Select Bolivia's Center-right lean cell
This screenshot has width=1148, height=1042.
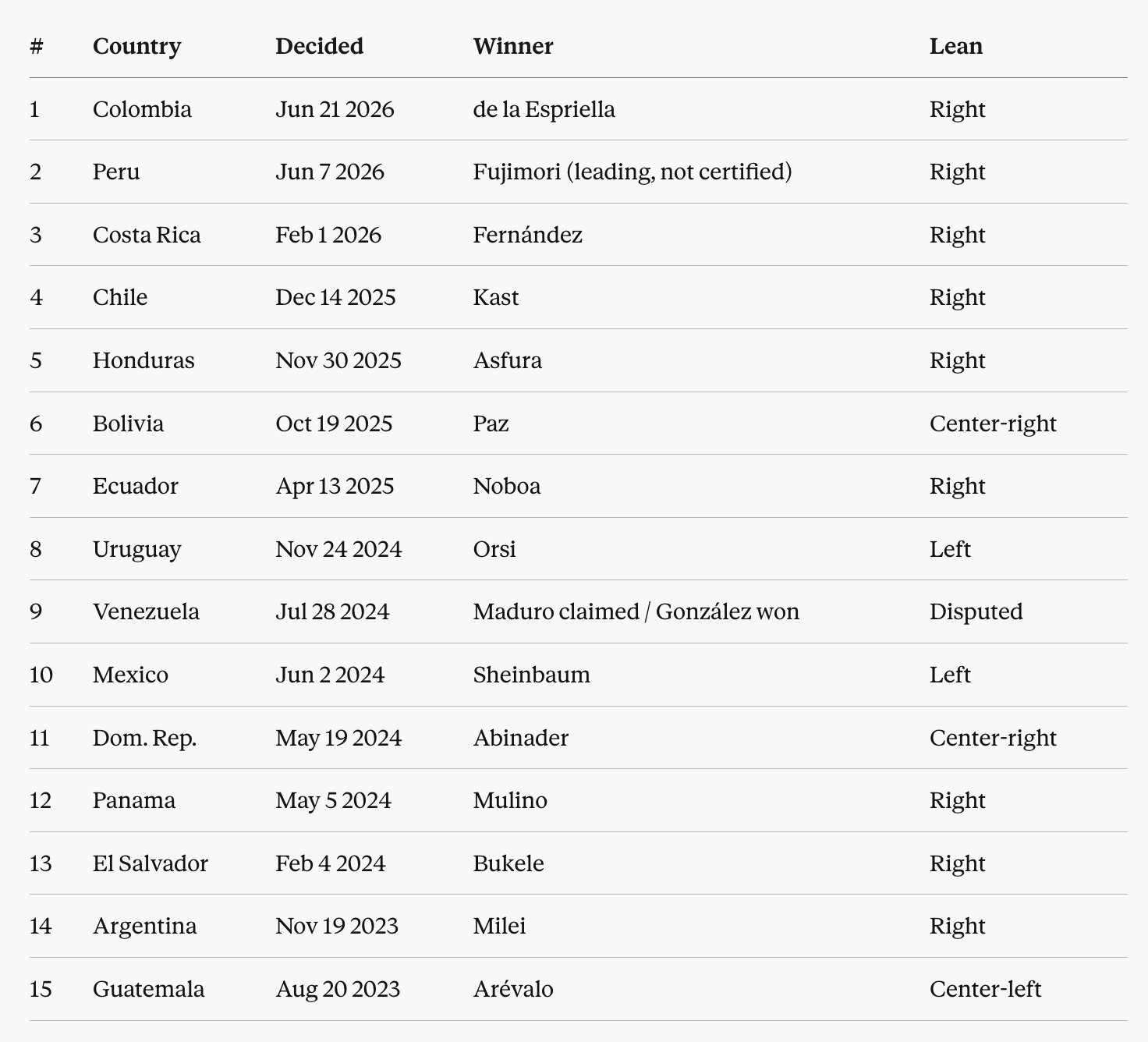pos(993,424)
